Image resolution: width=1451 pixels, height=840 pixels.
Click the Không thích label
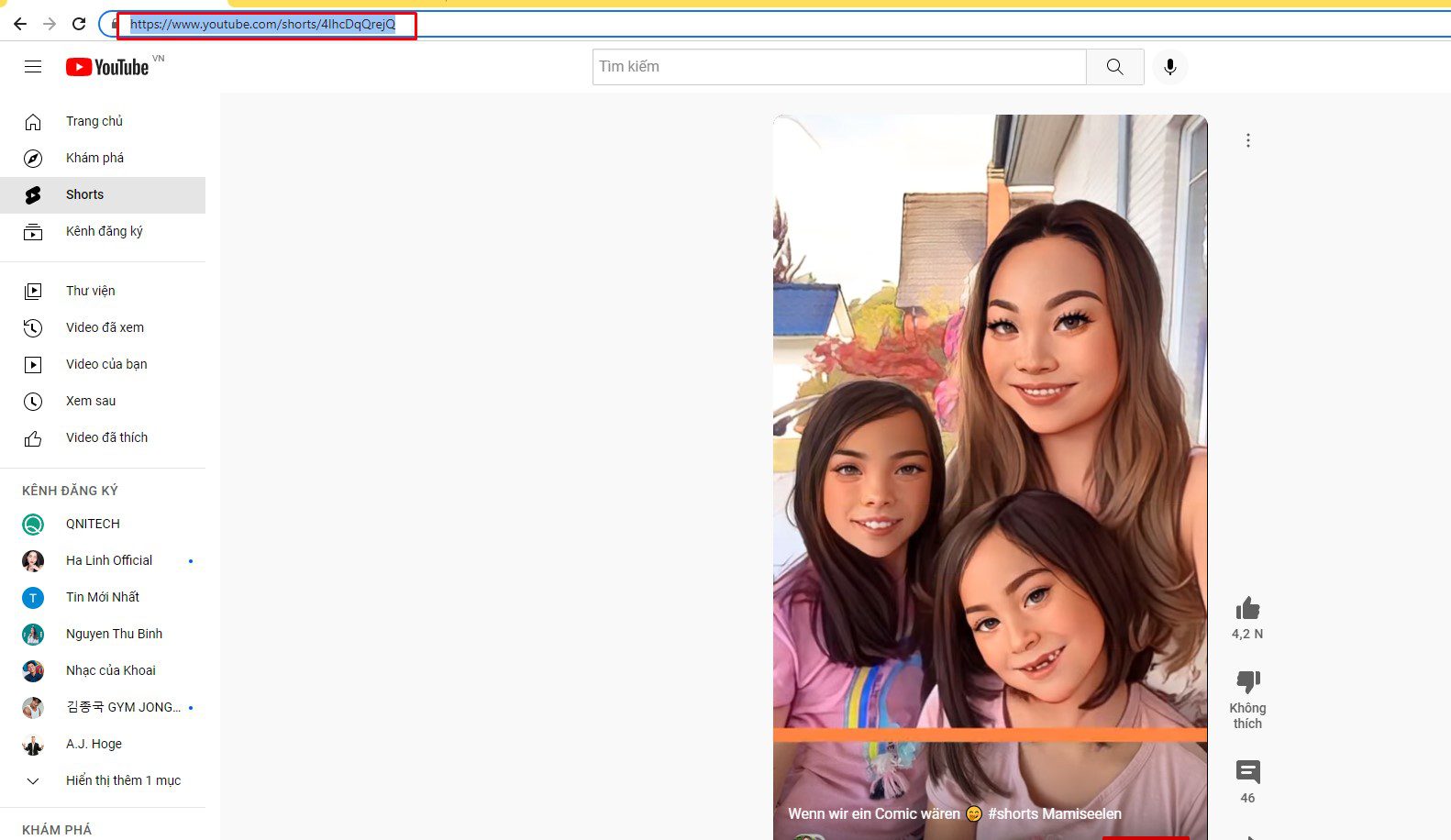[x=1247, y=716]
